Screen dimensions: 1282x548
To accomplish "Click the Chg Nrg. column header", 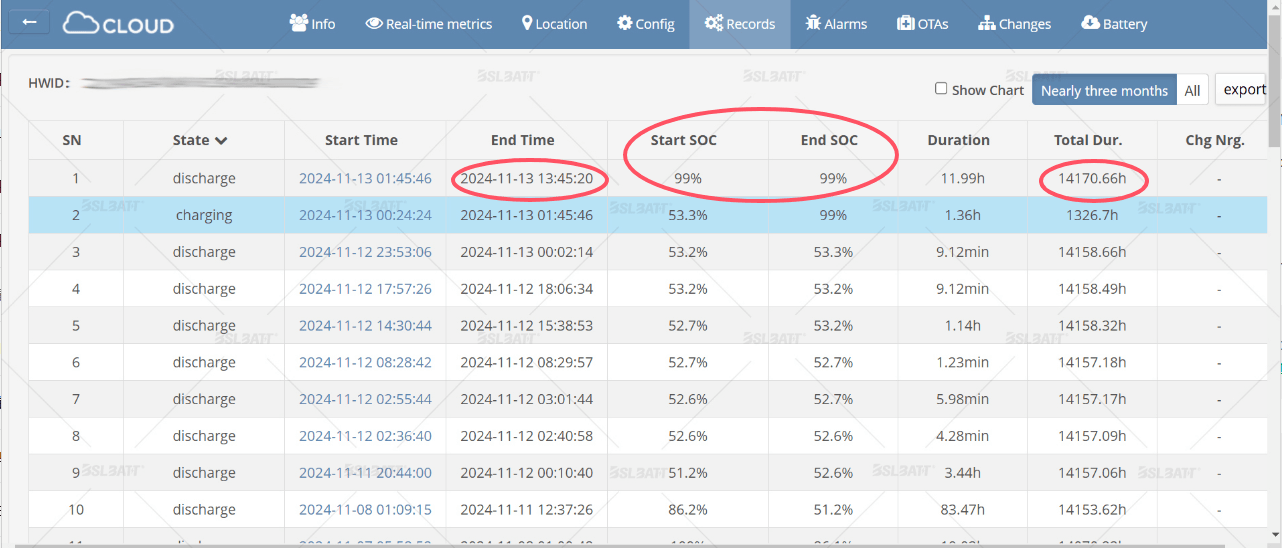I will (1215, 140).
